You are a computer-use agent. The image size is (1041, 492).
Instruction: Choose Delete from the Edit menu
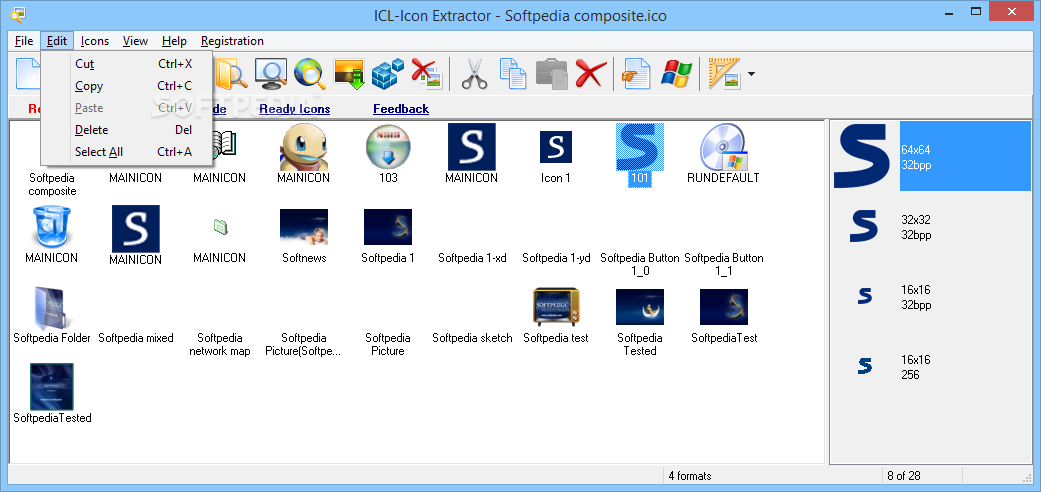126,129
